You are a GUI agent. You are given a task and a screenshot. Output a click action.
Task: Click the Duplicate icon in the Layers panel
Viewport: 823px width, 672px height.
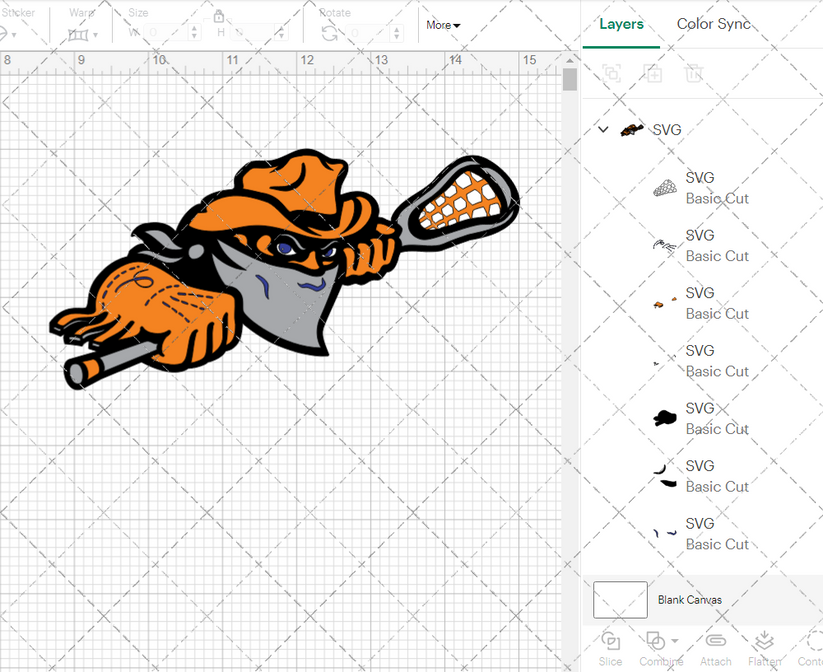pyautogui.click(x=654, y=73)
